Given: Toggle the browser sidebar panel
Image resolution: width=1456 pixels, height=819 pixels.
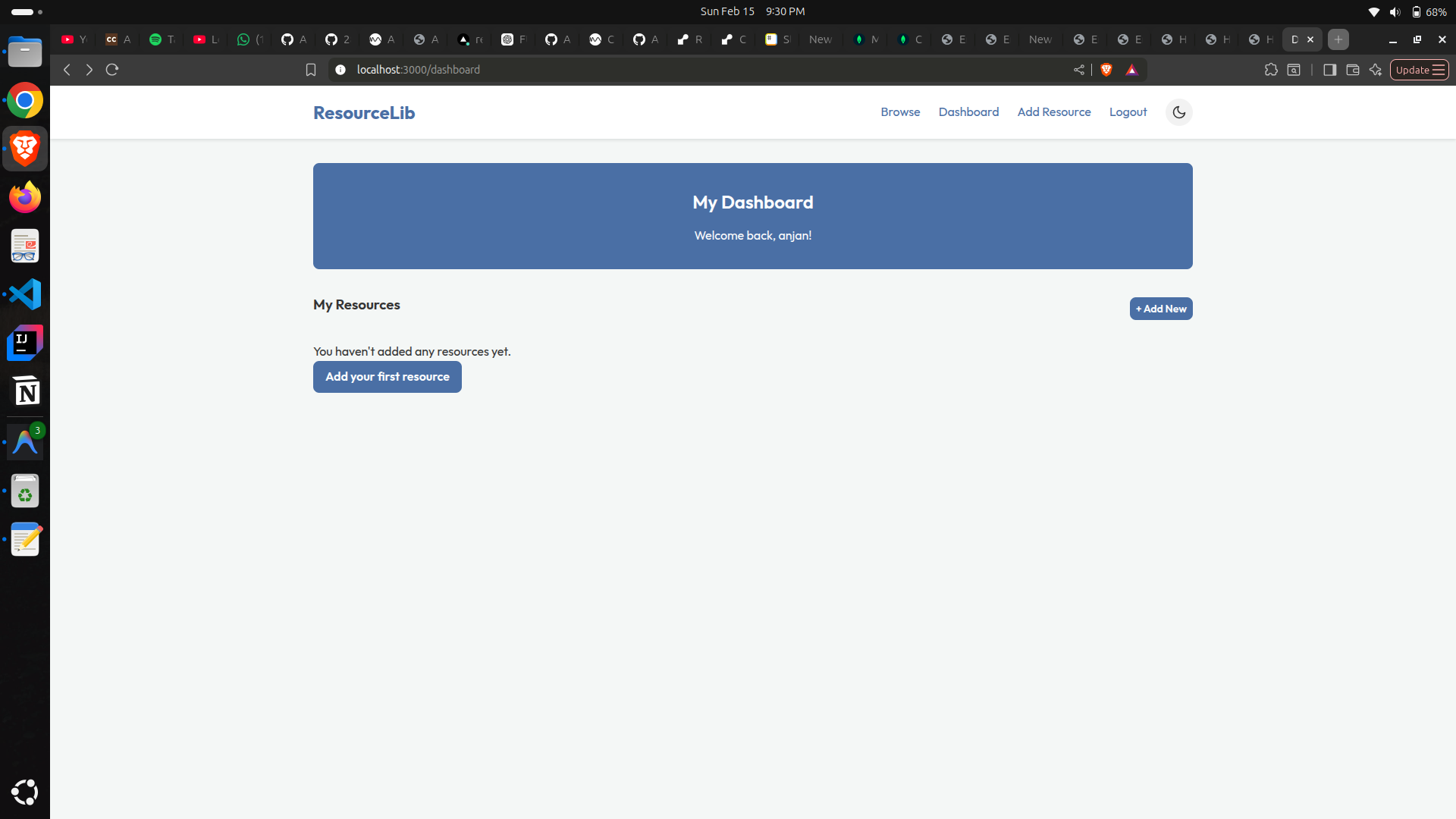Looking at the screenshot, I should [x=1329, y=70].
